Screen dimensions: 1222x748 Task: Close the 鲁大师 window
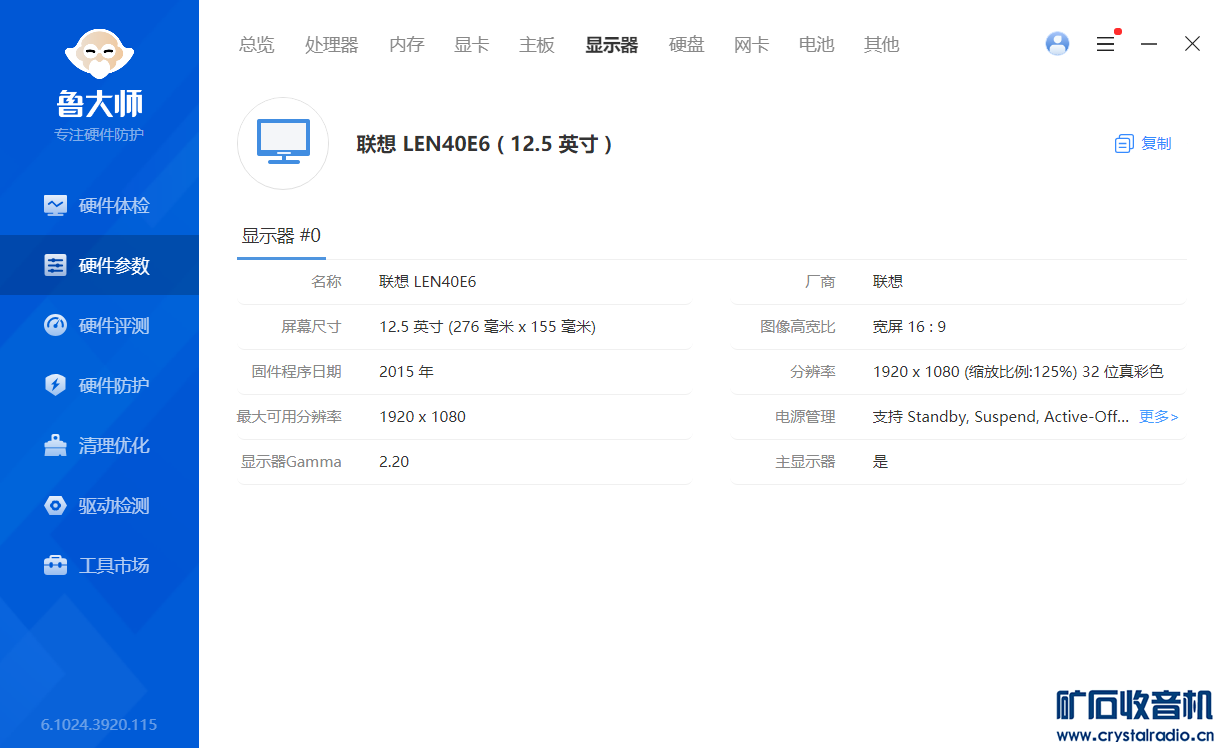click(x=1192, y=44)
